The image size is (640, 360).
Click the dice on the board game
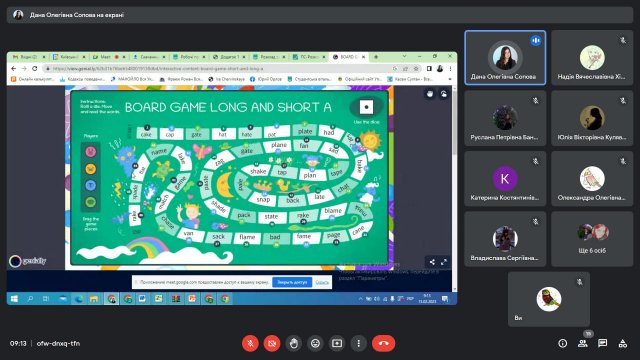(366, 107)
